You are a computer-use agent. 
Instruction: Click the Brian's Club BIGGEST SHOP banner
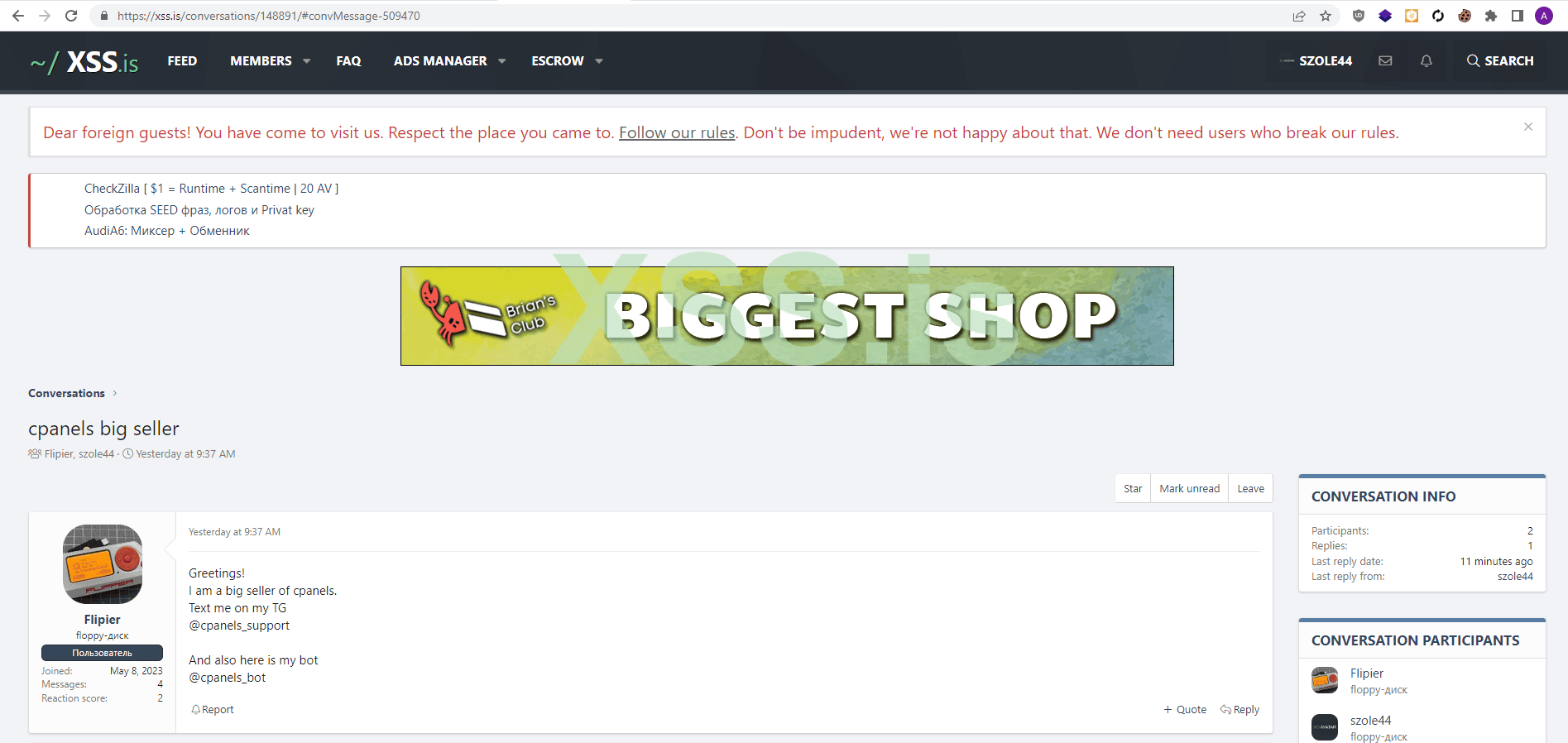[787, 316]
